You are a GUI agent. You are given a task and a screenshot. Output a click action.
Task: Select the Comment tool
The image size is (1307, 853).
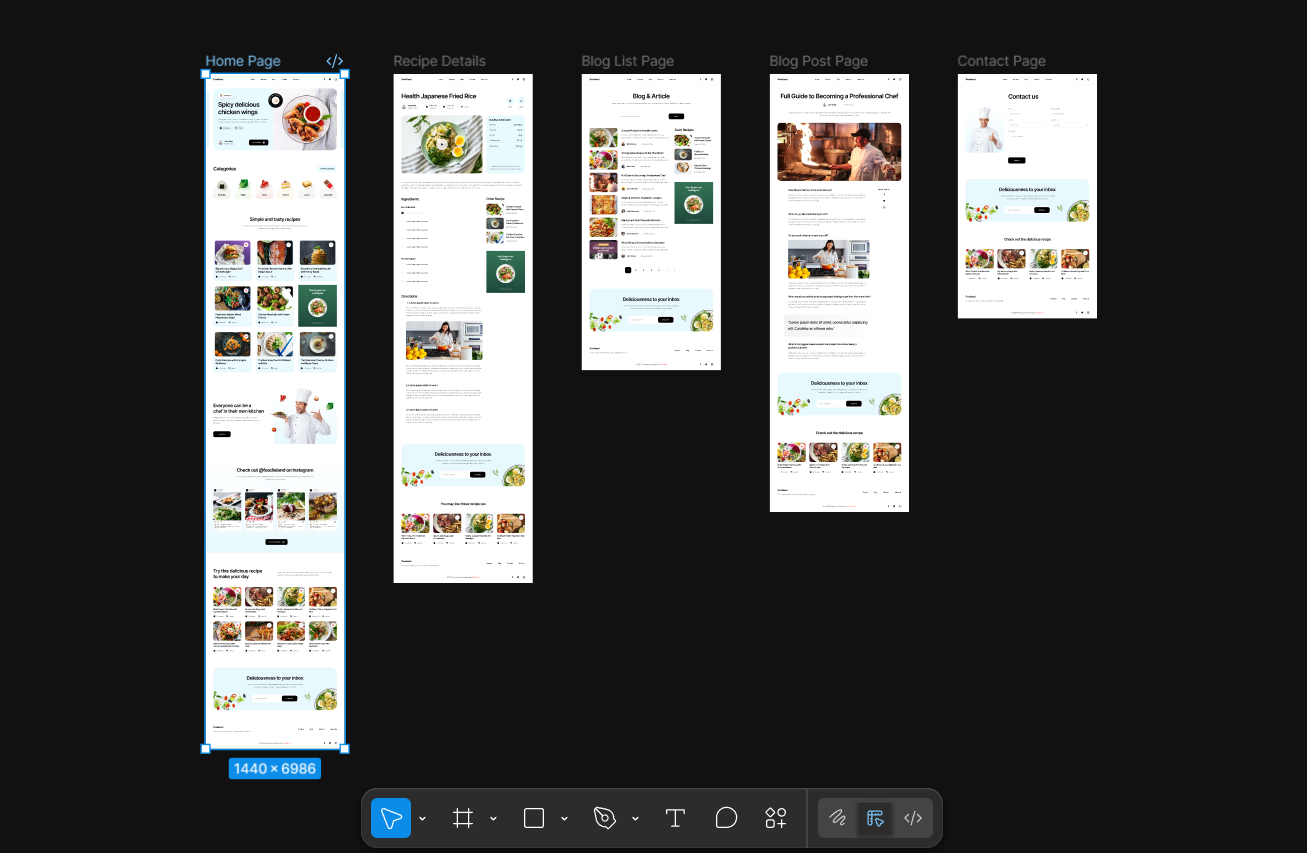pos(726,818)
